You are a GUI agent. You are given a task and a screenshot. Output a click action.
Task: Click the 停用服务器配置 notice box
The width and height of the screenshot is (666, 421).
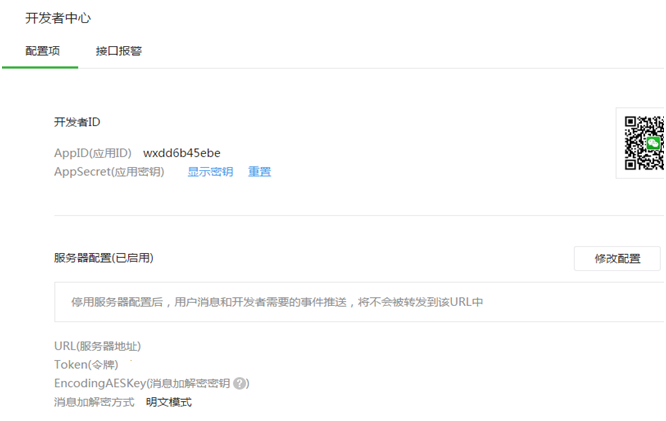(359, 302)
